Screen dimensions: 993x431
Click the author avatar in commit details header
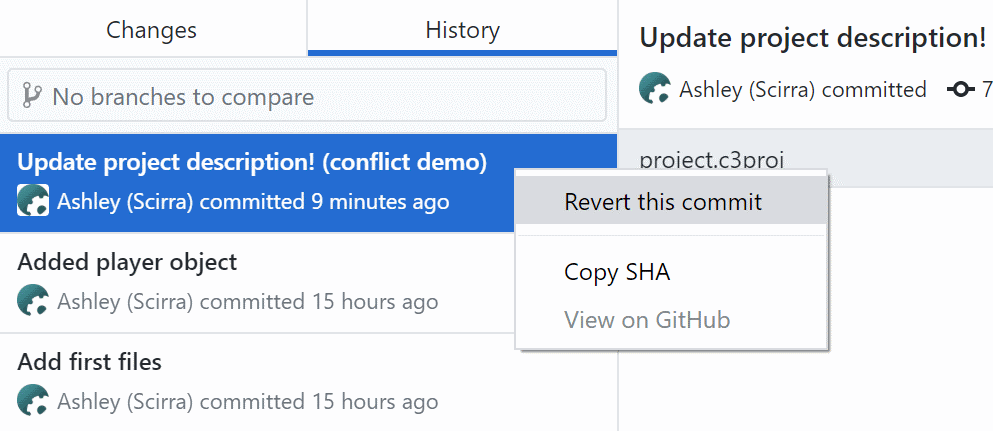tap(655, 89)
